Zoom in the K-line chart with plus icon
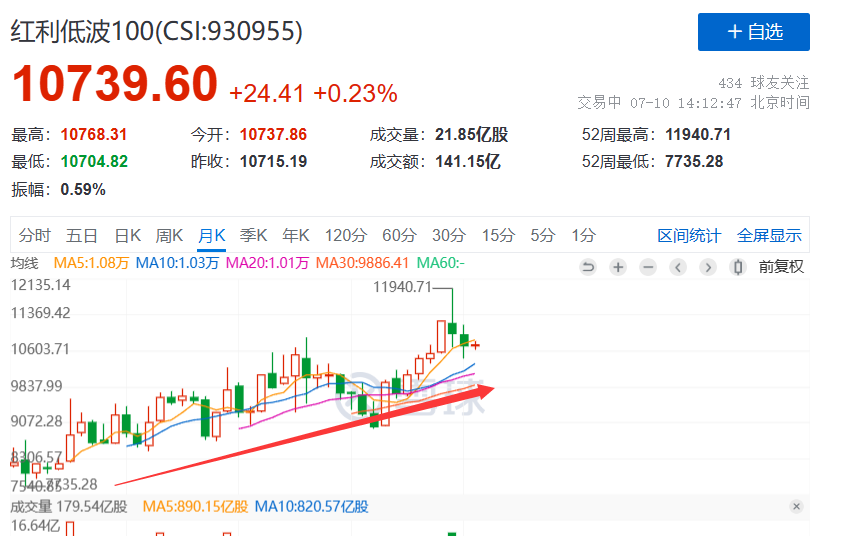The width and height of the screenshot is (858, 536). tap(618, 267)
